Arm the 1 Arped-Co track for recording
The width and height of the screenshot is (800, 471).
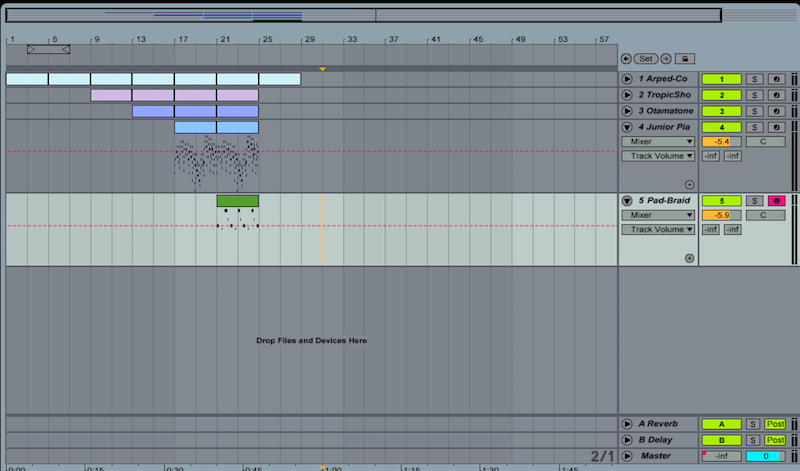(776, 79)
